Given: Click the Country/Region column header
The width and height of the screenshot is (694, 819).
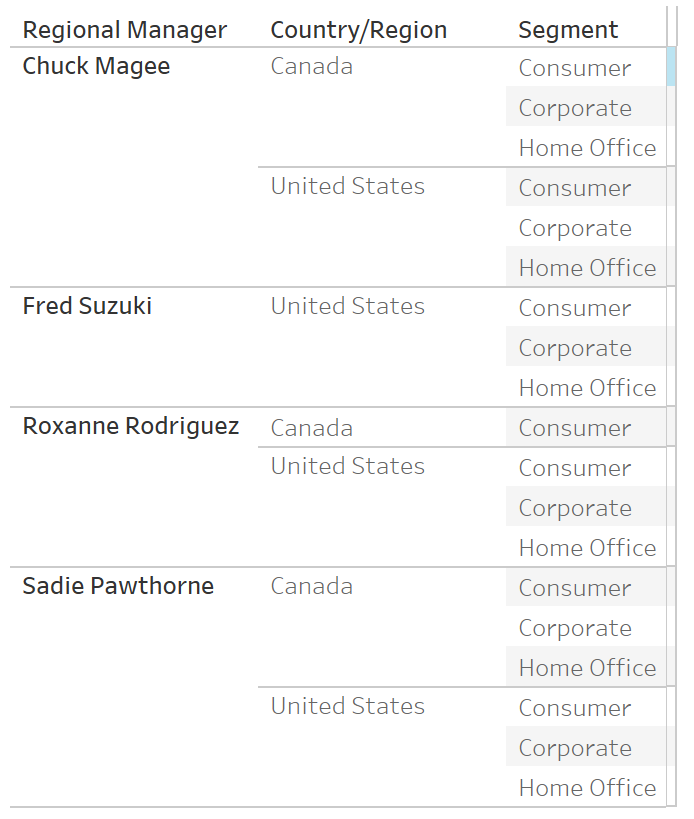Looking at the screenshot, I should pyautogui.click(x=359, y=30).
